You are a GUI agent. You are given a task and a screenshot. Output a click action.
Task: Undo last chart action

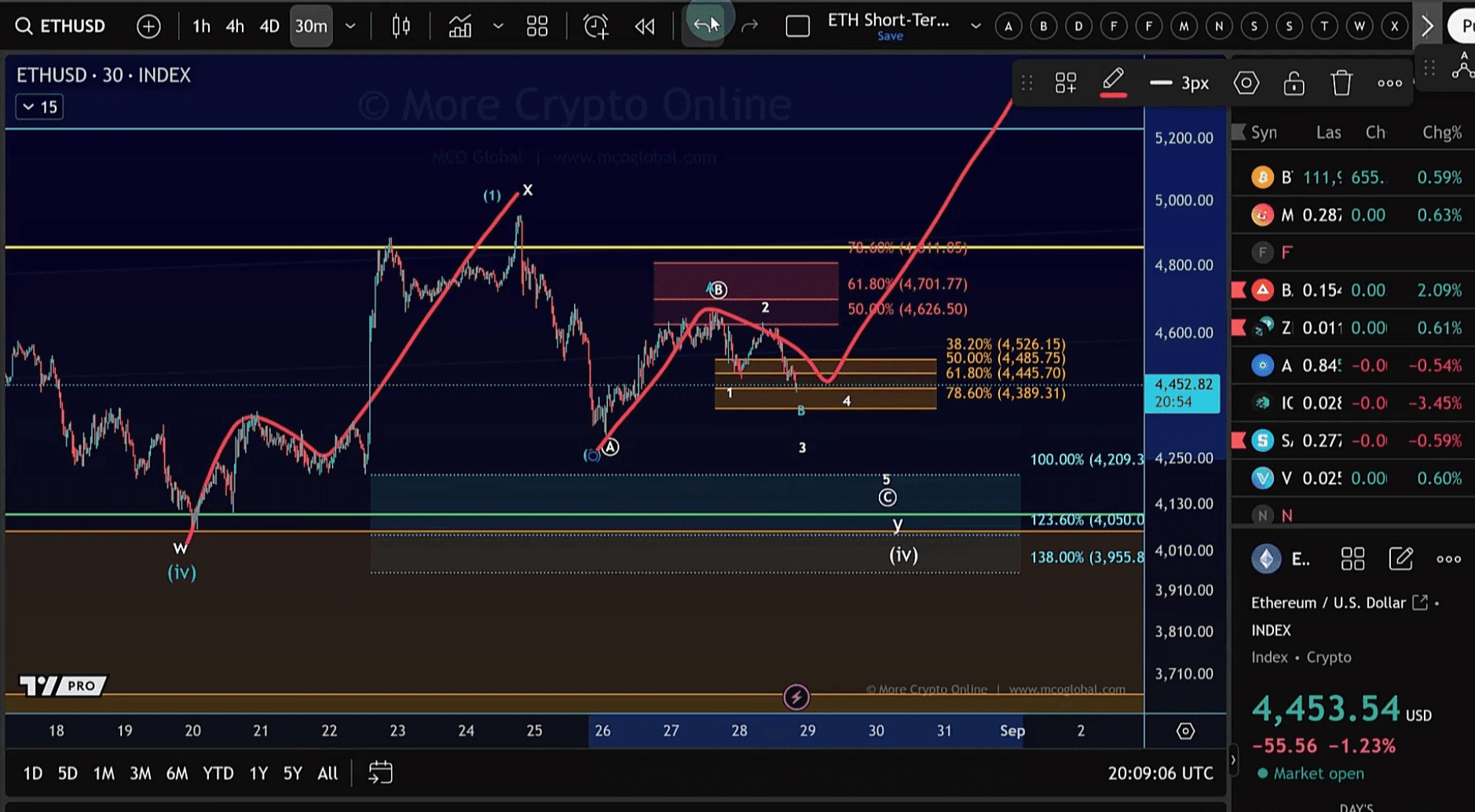[703, 25]
